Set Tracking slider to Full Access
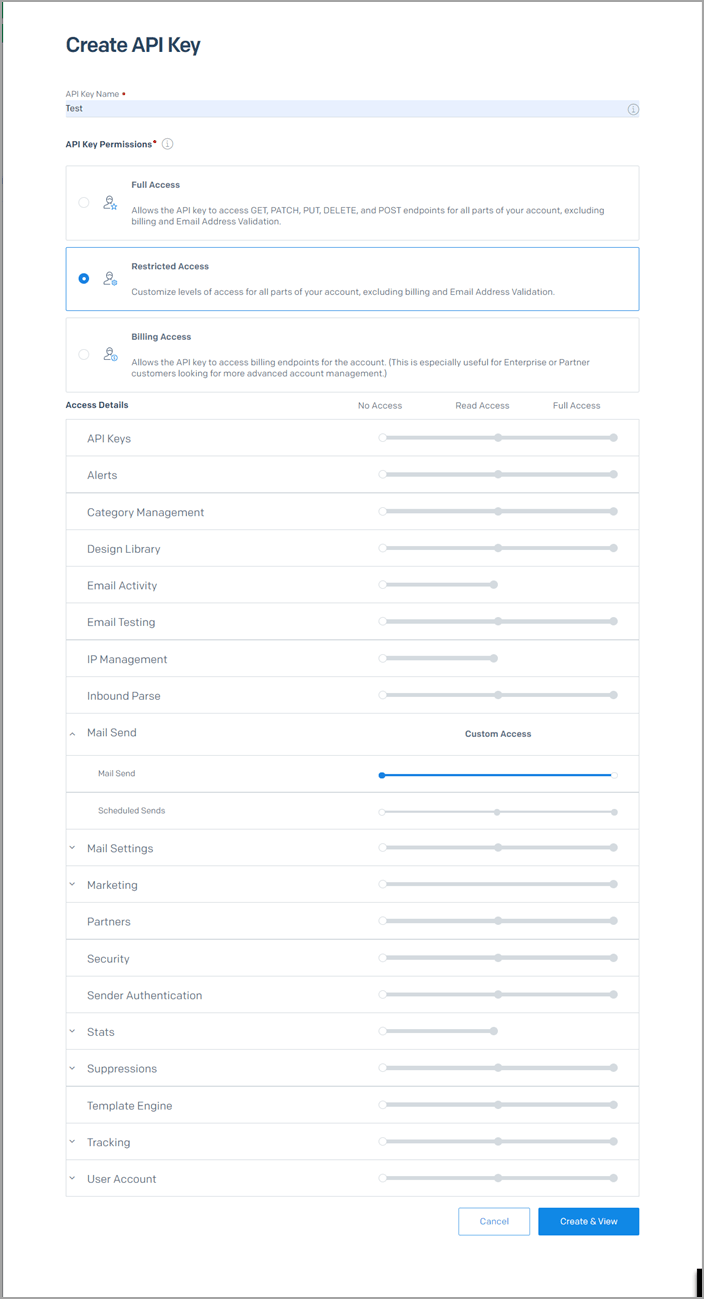 (614, 1141)
